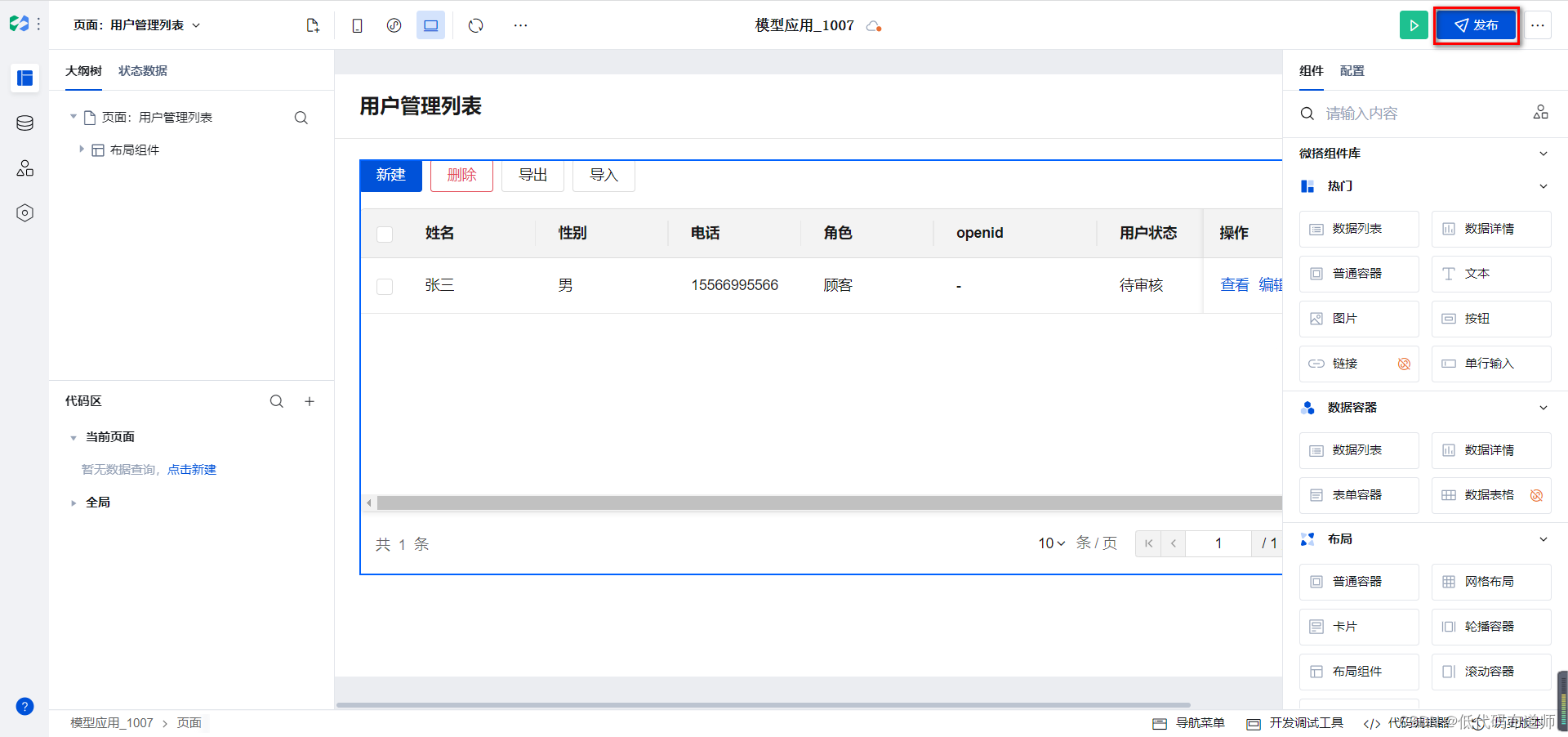
Task: Add 按钮 button component
Action: pos(1491,319)
